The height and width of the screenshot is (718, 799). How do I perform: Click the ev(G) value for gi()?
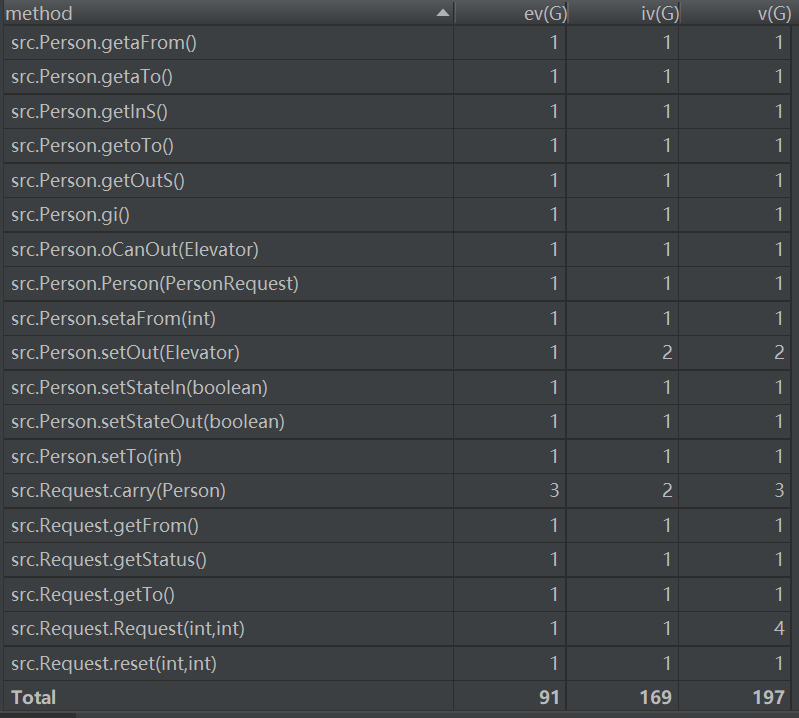click(554, 215)
